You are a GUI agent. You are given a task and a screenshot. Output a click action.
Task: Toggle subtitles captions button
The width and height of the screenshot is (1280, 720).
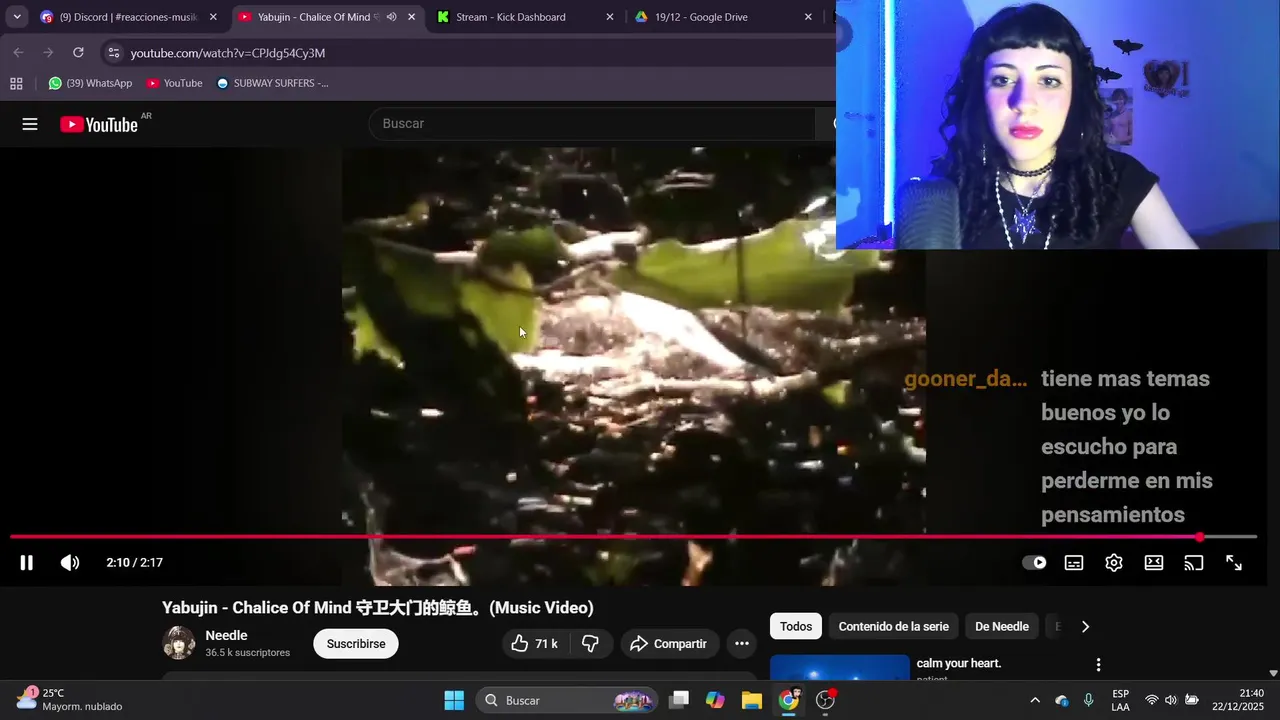pyautogui.click(x=1074, y=563)
